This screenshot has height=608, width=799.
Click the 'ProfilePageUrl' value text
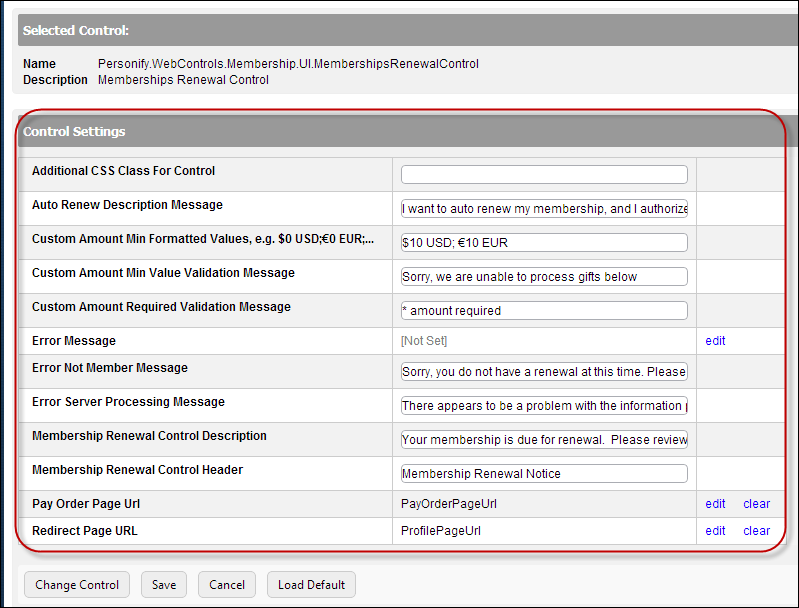(441, 531)
